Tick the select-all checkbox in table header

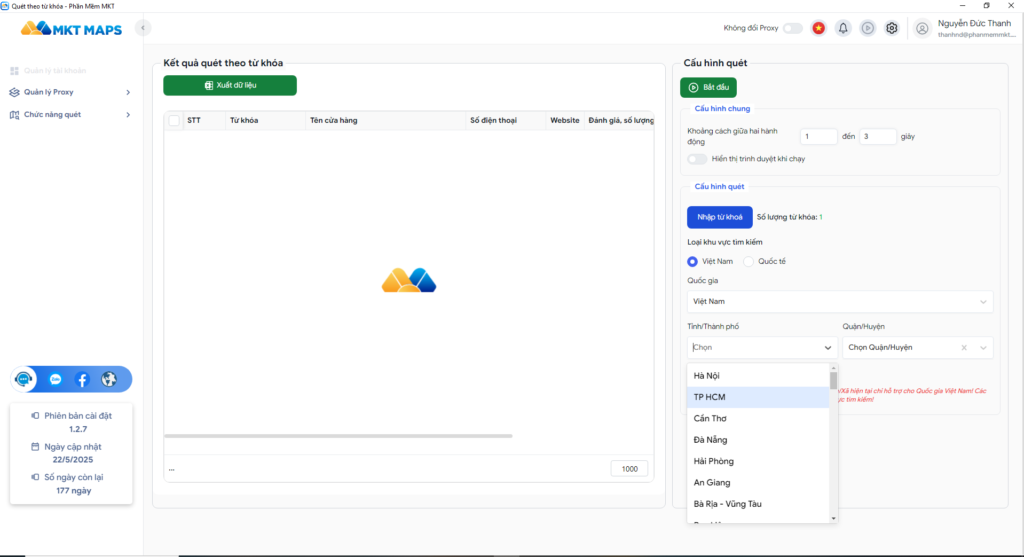tap(174, 121)
